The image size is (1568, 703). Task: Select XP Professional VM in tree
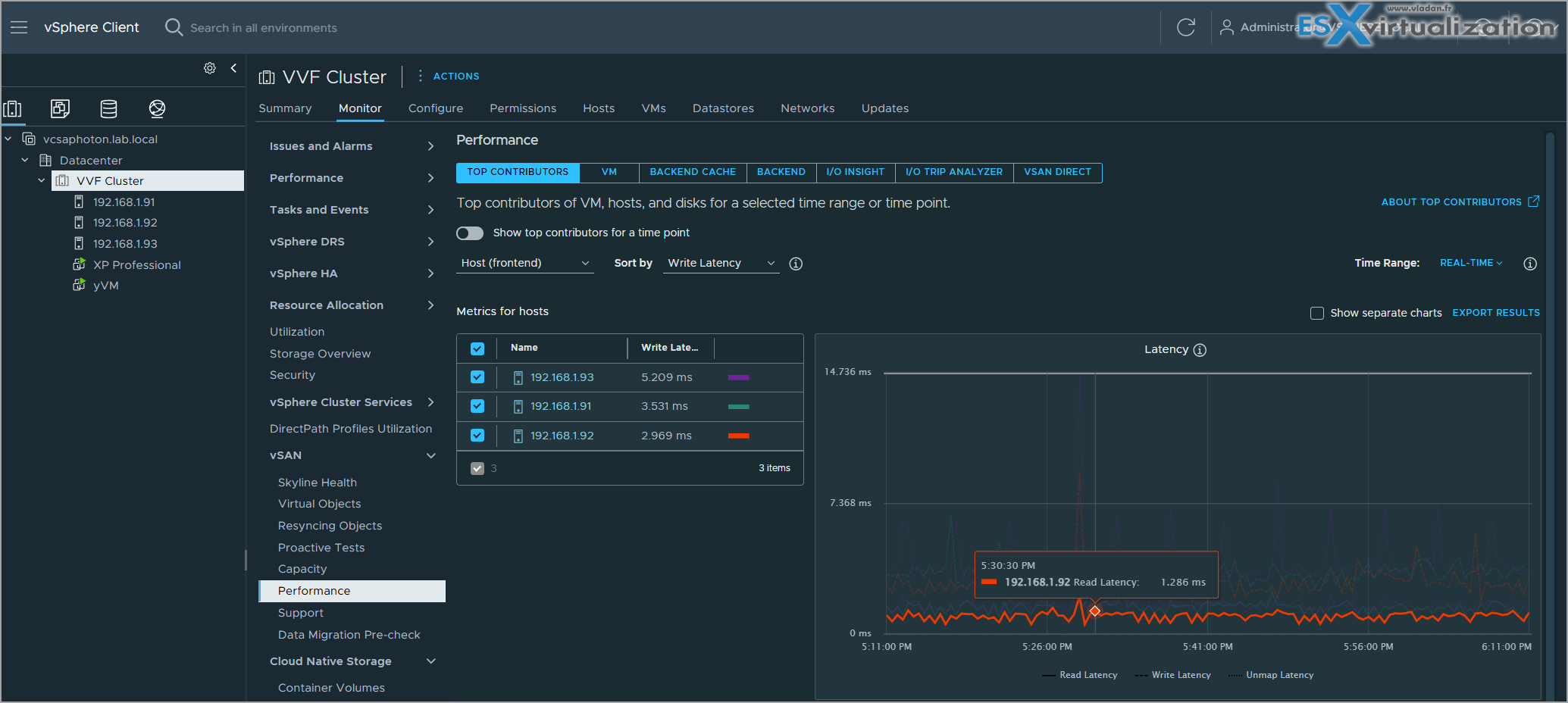point(136,265)
